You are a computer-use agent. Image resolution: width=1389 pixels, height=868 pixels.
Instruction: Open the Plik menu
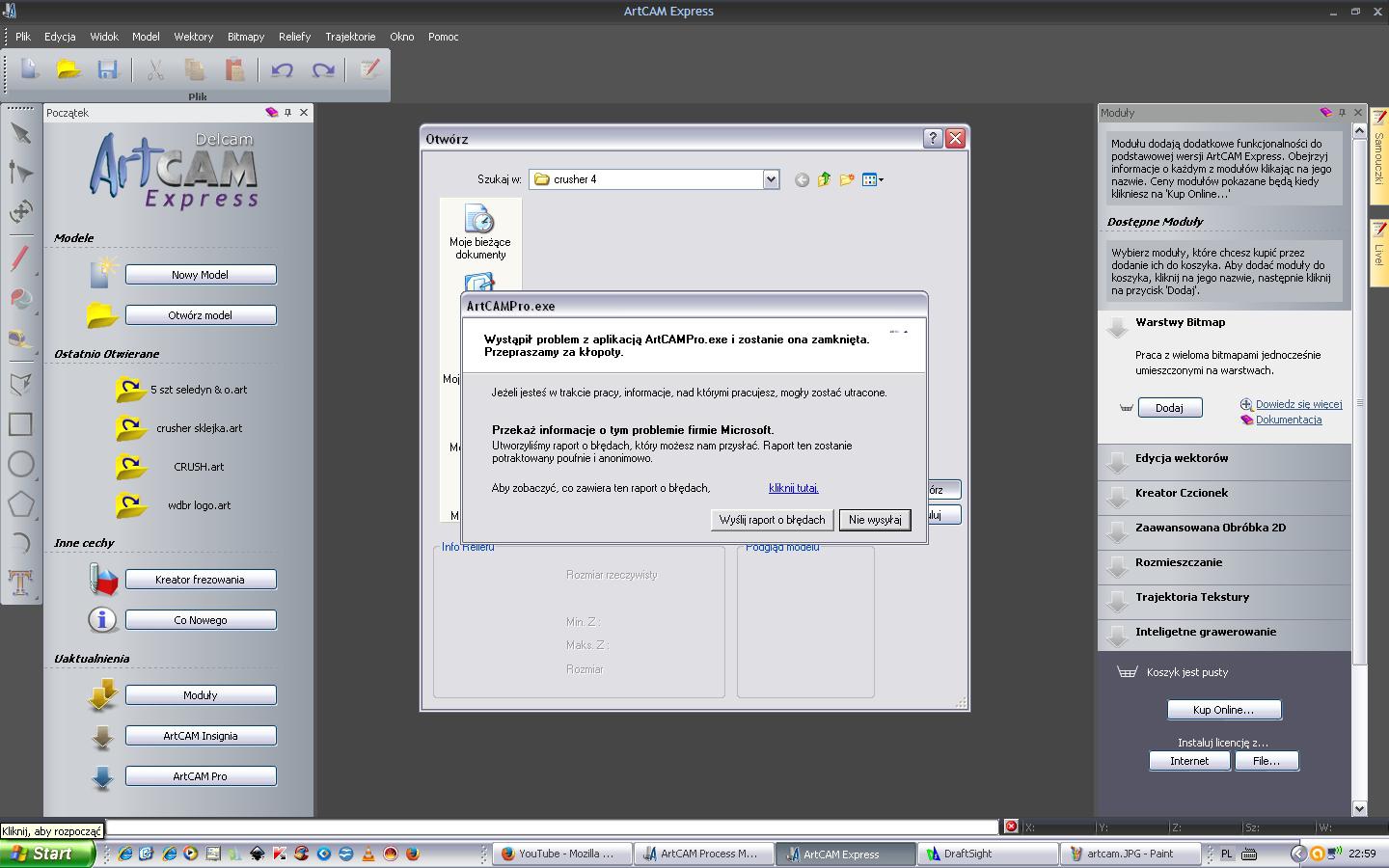coord(23,37)
